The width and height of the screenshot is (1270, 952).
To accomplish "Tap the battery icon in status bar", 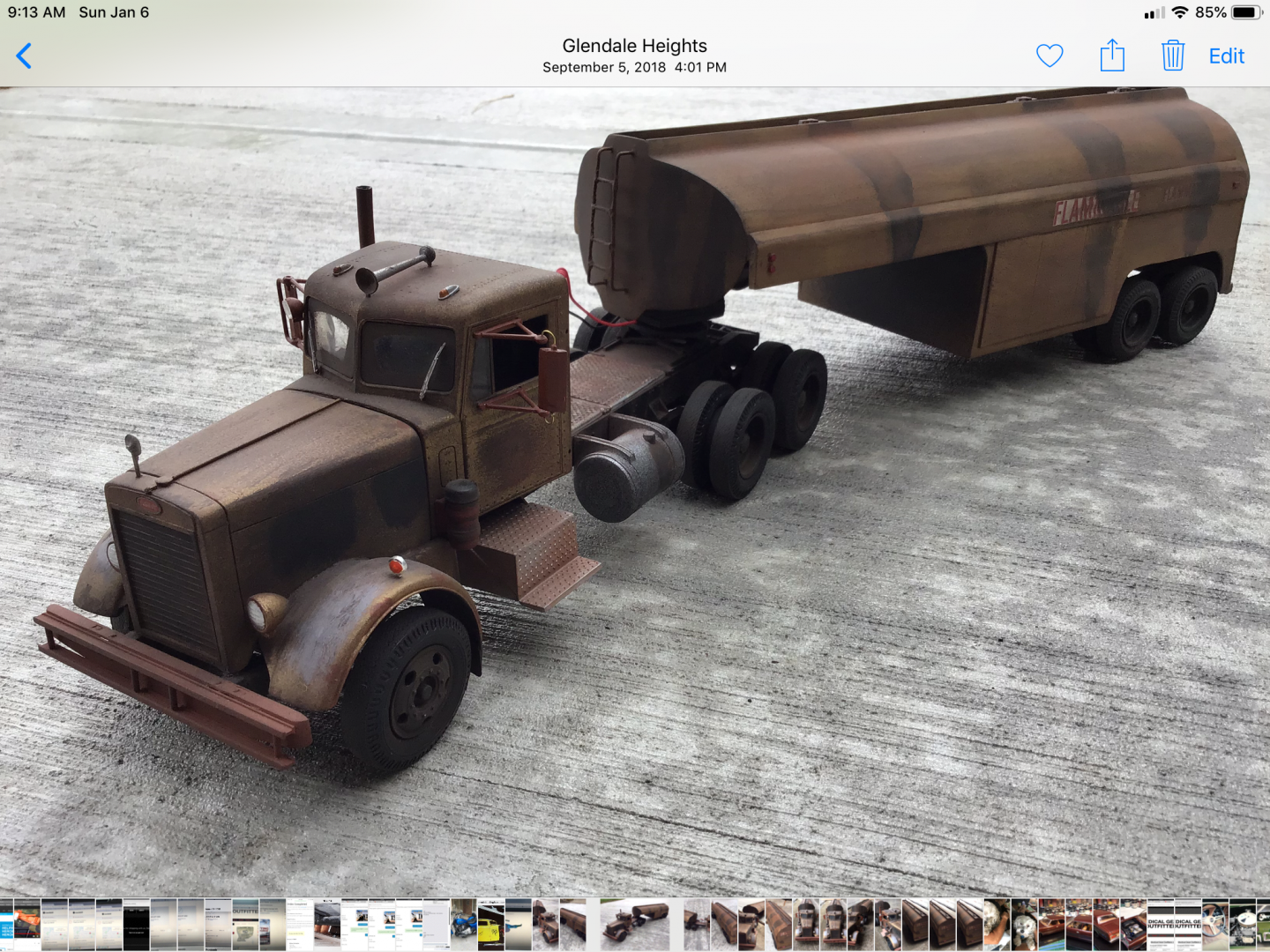I will [1246, 12].
